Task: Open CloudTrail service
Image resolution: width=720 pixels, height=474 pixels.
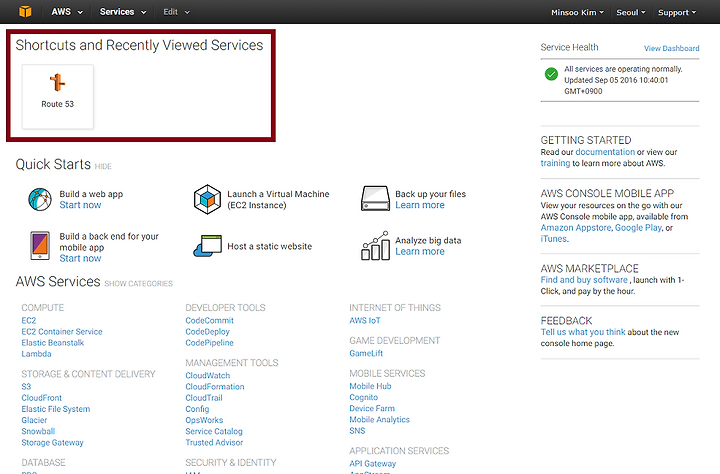Action: [x=203, y=398]
